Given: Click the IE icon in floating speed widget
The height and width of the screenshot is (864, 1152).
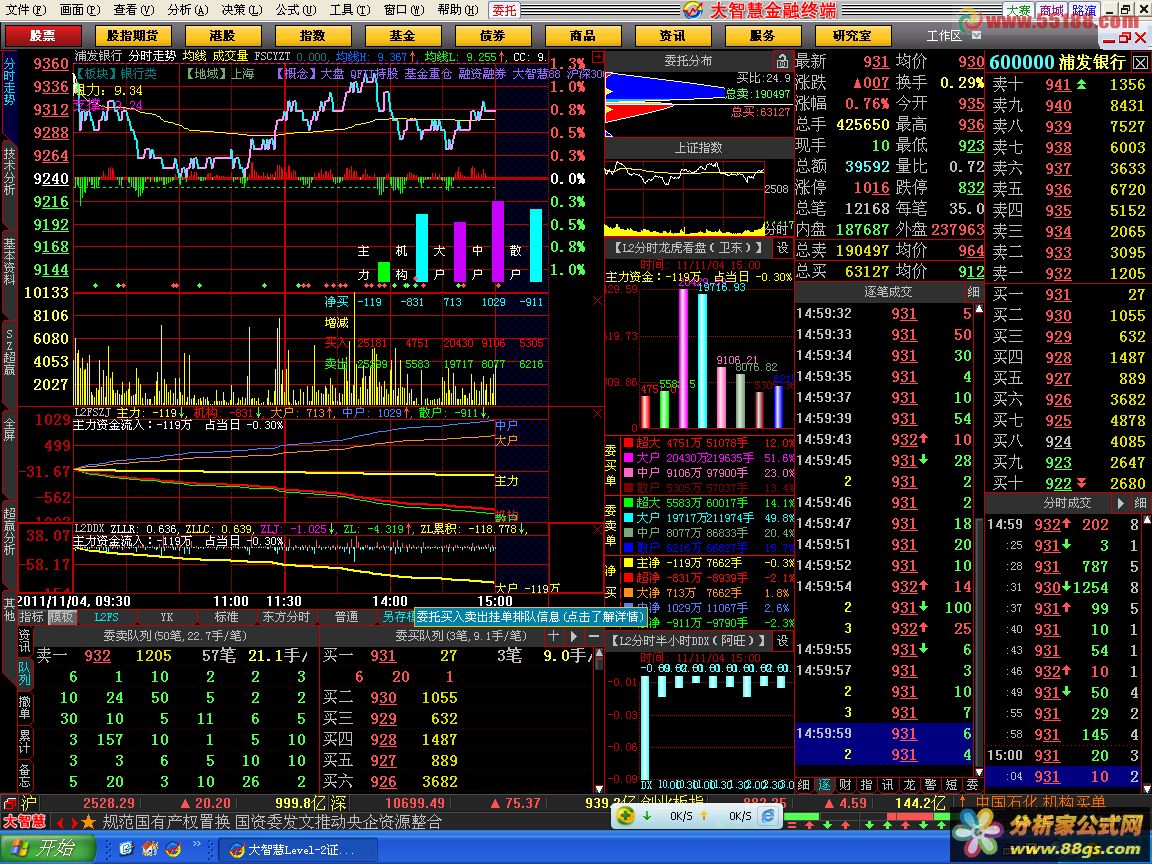Looking at the screenshot, I should (x=768, y=816).
